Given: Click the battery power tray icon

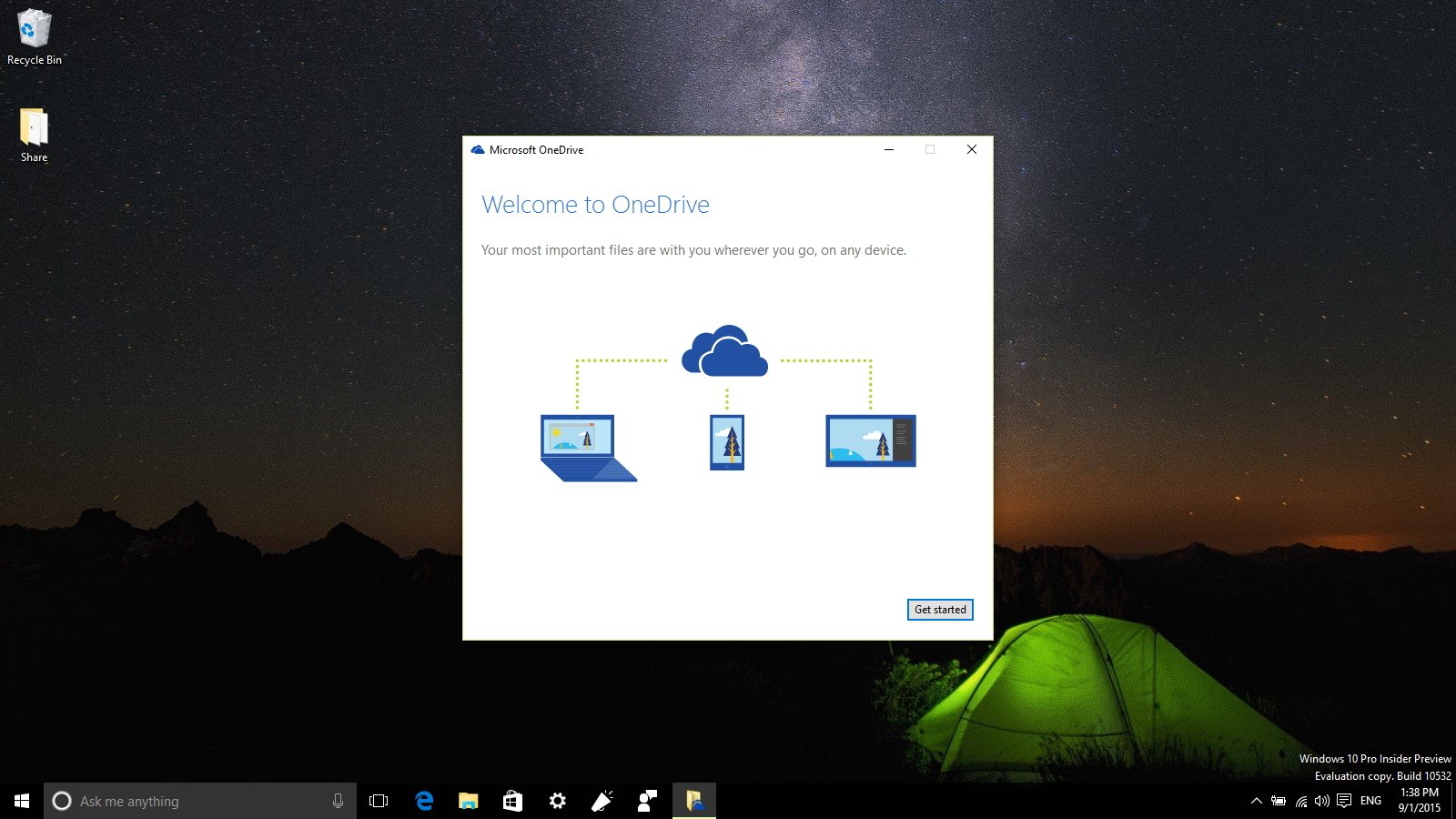Looking at the screenshot, I should click(1279, 801).
